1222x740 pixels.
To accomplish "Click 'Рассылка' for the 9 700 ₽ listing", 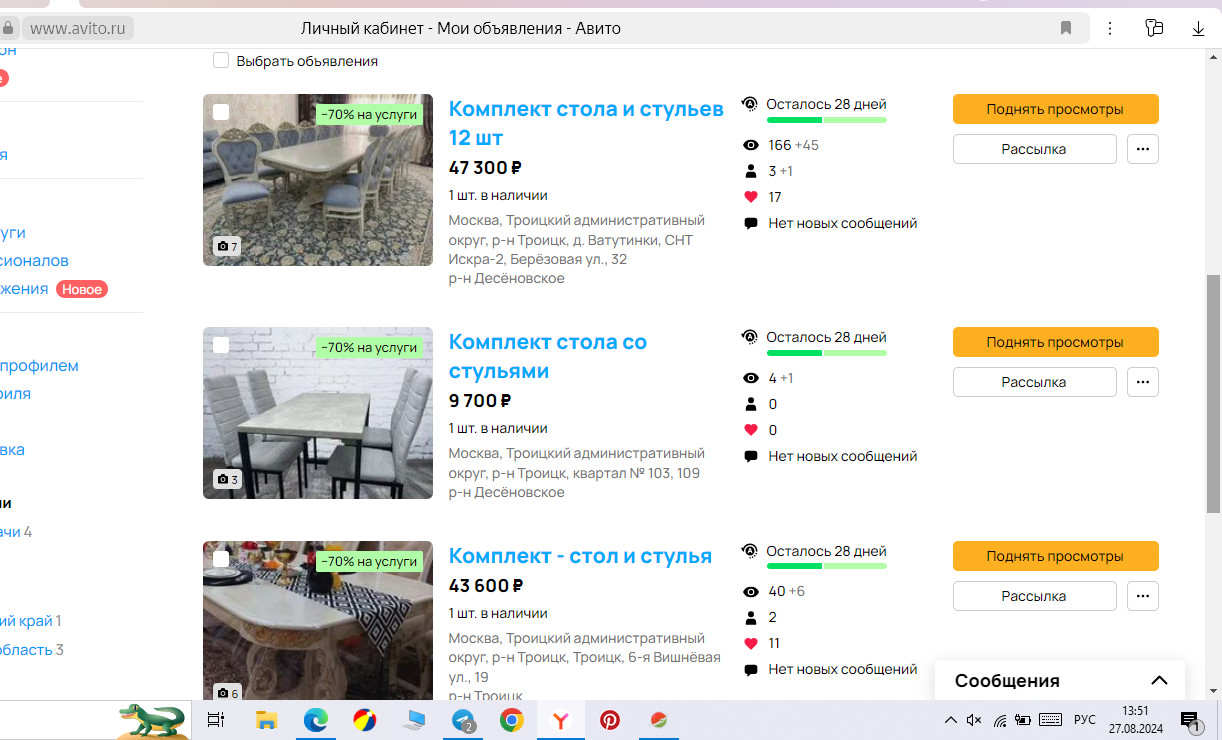I will point(1034,382).
